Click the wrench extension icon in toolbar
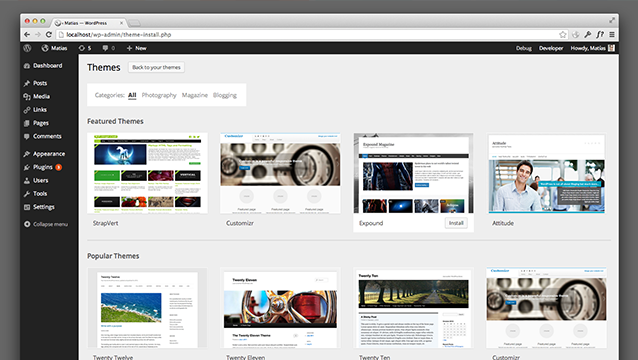Image resolution: width=638 pixels, height=360 pixels. pyautogui.click(x=588, y=35)
